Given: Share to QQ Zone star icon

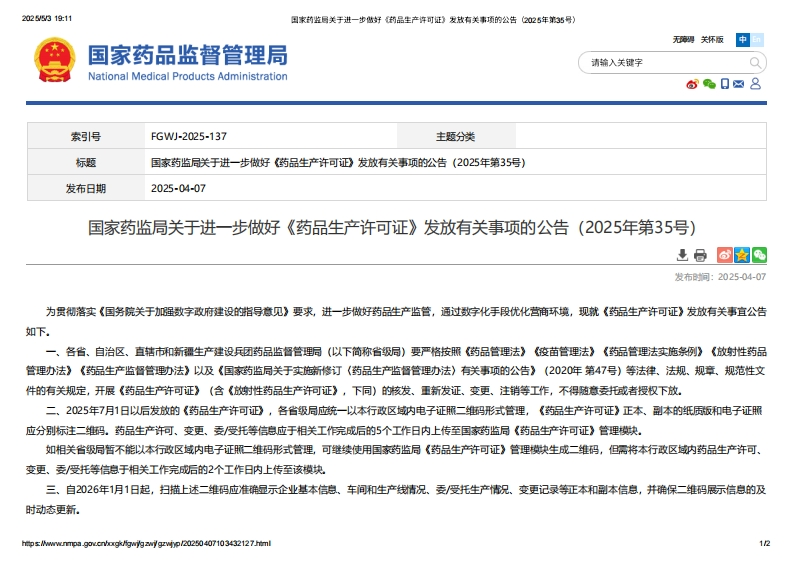Looking at the screenshot, I should [x=742, y=255].
